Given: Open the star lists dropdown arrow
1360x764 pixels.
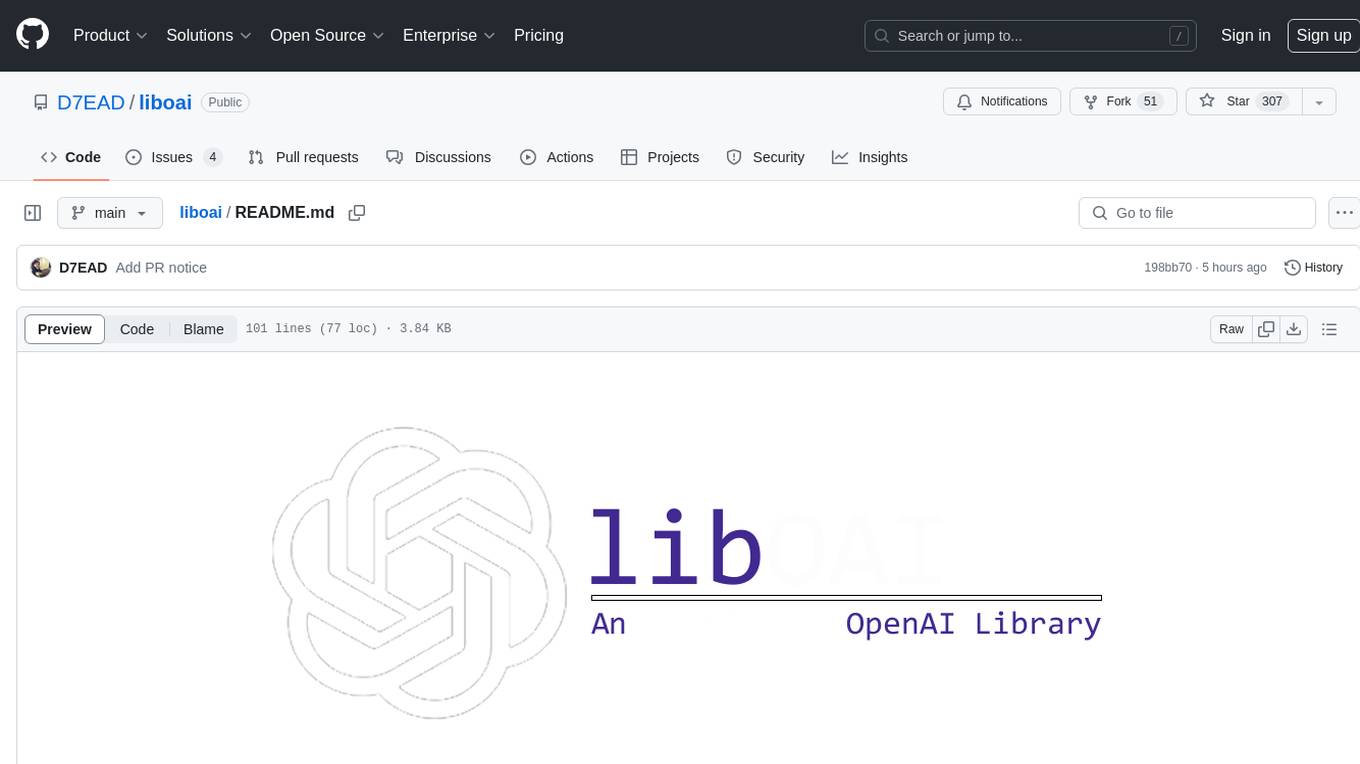Looking at the screenshot, I should 1319,102.
